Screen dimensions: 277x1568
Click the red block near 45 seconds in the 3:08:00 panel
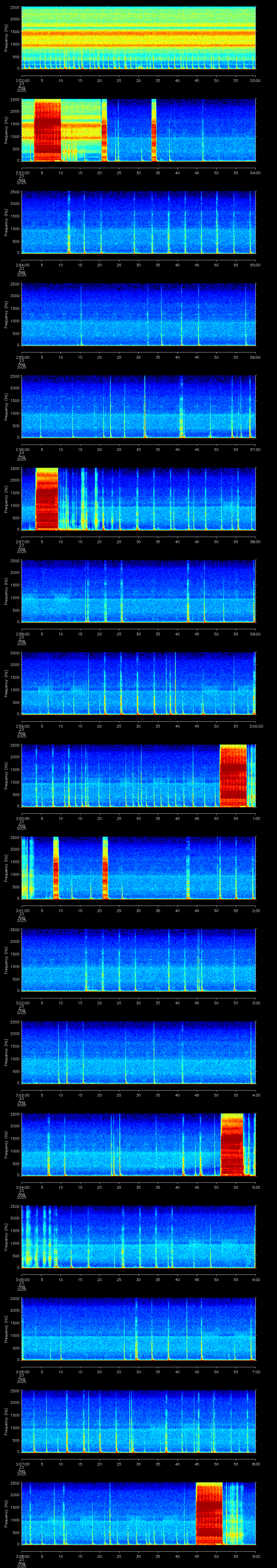tap(209, 1514)
